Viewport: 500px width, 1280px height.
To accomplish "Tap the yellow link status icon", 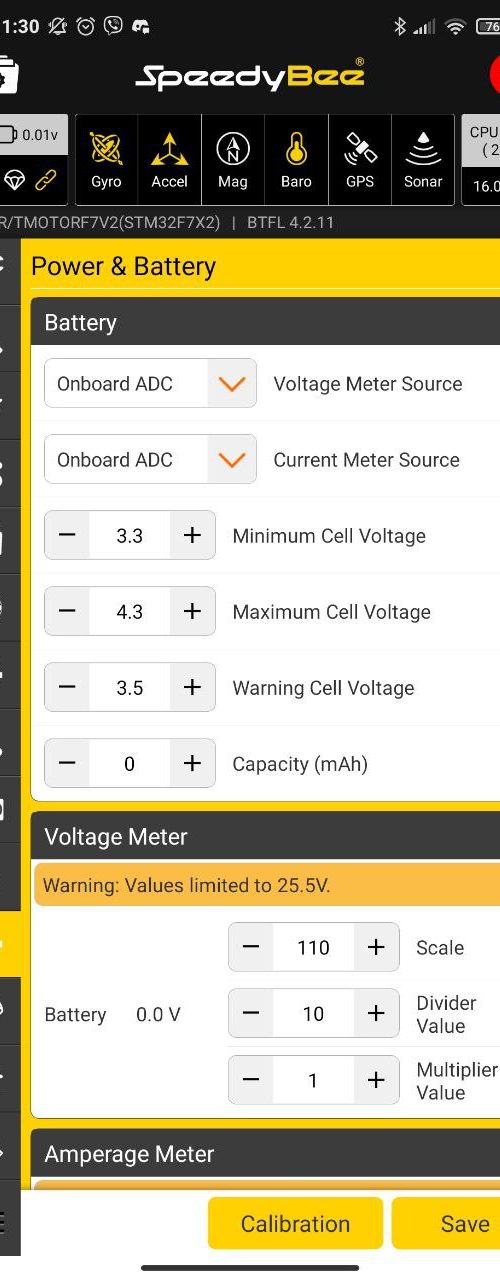I will [46, 180].
